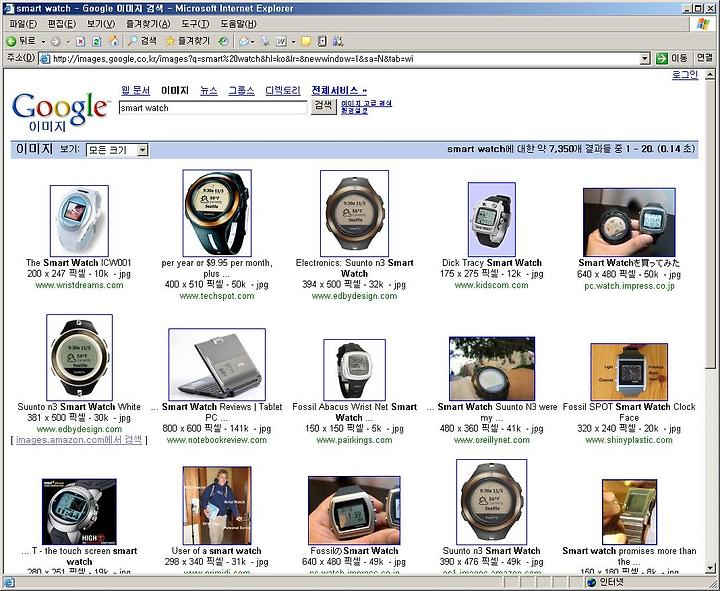Click the page scrollbar up arrow
This screenshot has height=591, width=720.
(710, 74)
